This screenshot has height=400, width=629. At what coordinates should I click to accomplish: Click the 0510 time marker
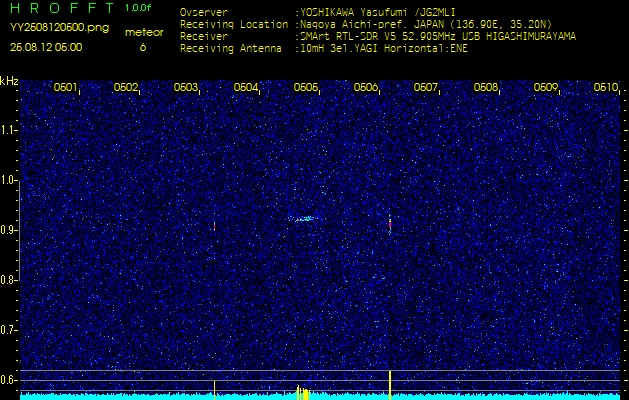coord(606,87)
